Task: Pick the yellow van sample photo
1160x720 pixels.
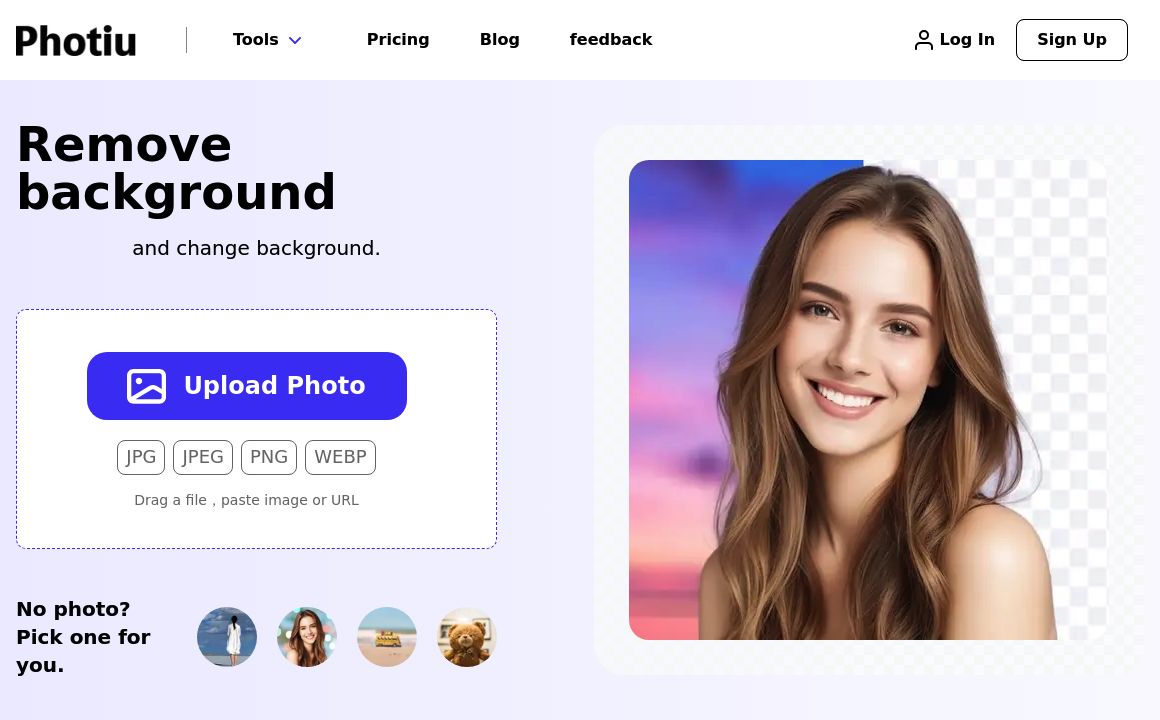Action: pos(387,637)
